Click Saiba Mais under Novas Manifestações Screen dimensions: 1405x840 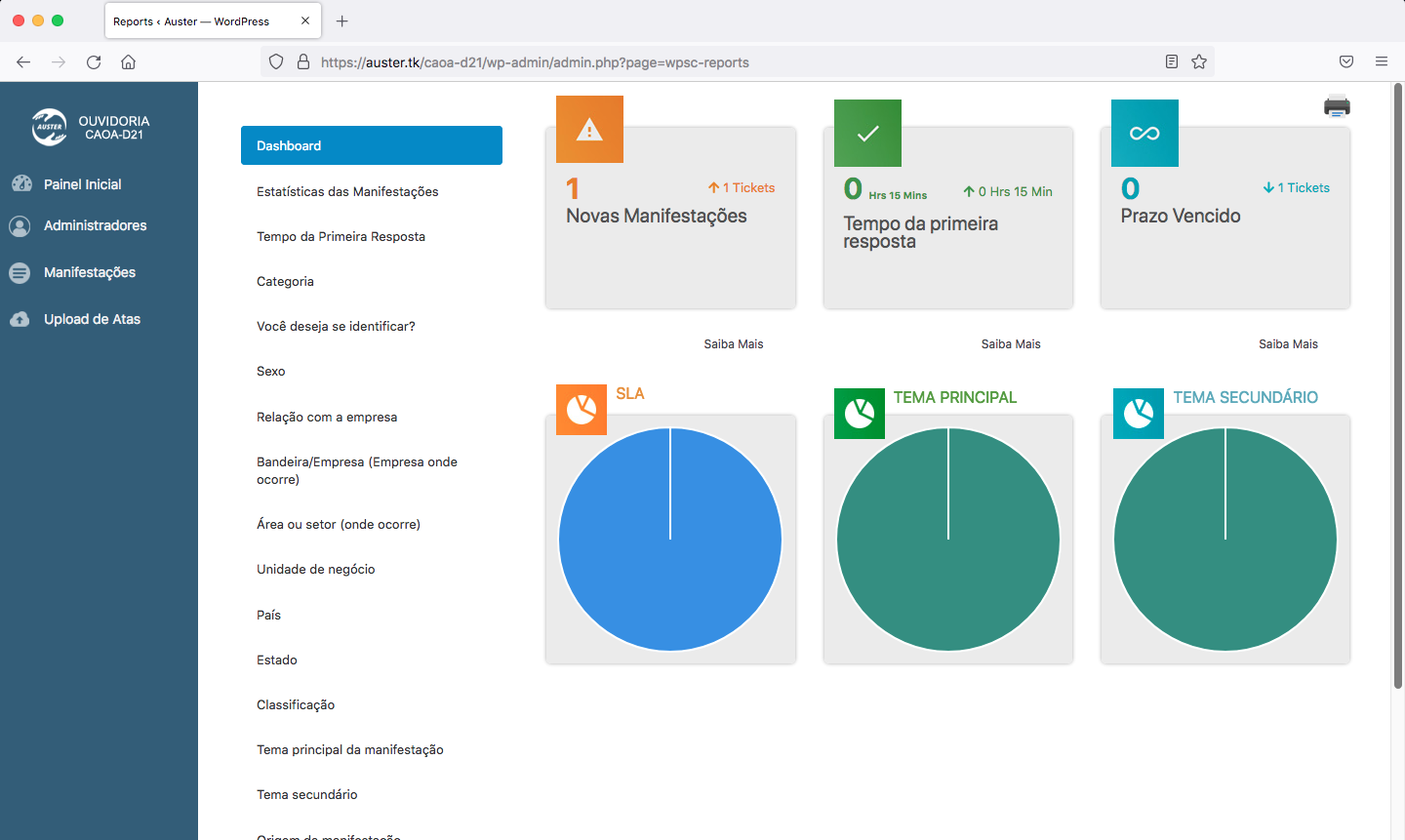pos(734,344)
